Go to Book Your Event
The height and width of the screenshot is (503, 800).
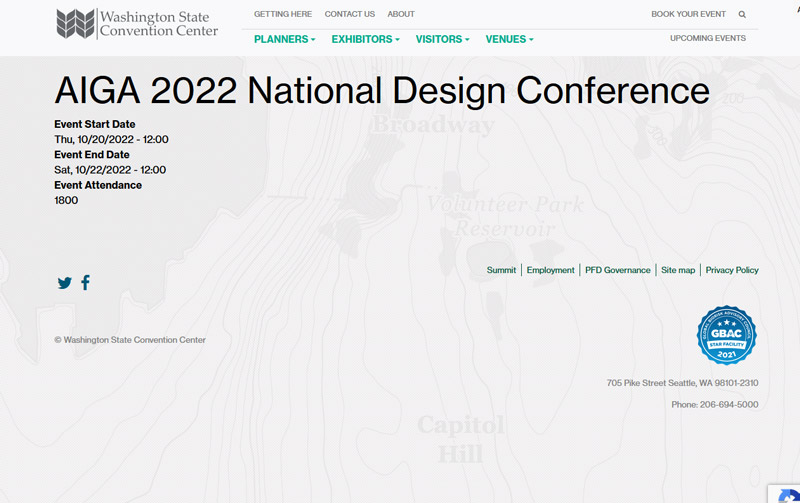(x=688, y=14)
